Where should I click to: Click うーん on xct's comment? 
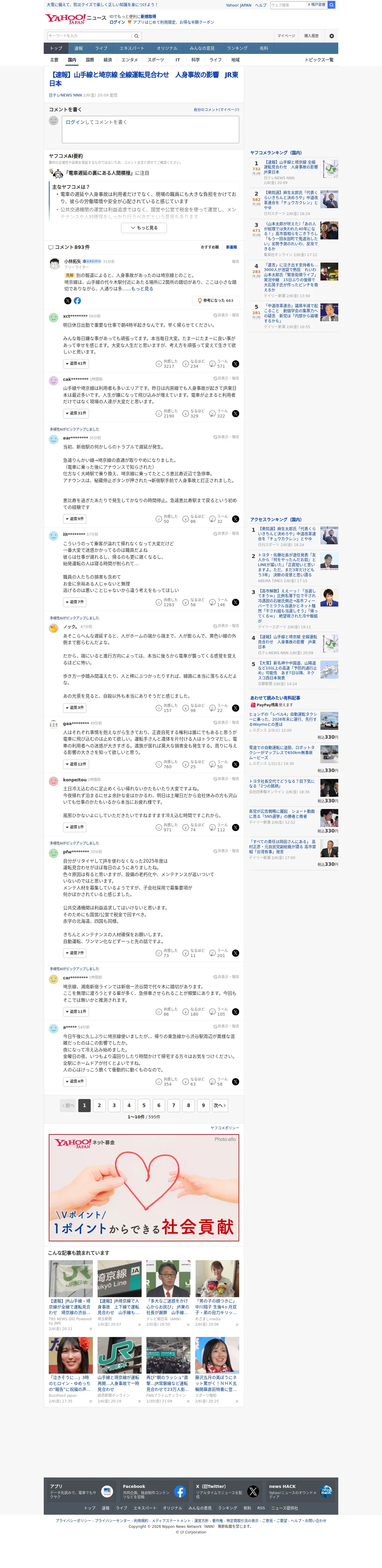(x=219, y=363)
